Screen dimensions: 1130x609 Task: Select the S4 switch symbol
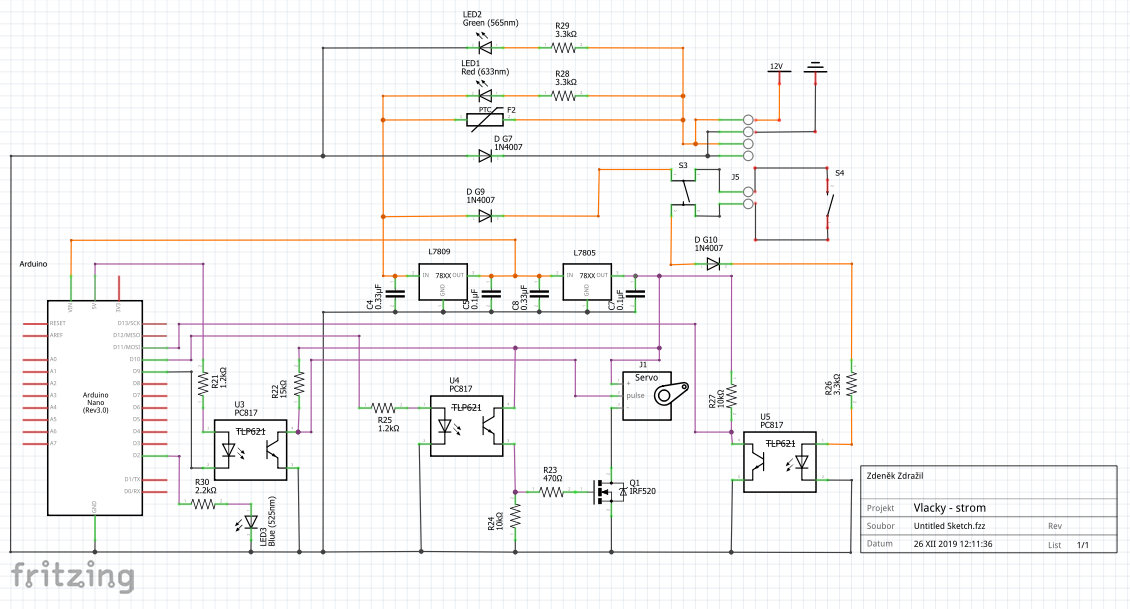(828, 205)
